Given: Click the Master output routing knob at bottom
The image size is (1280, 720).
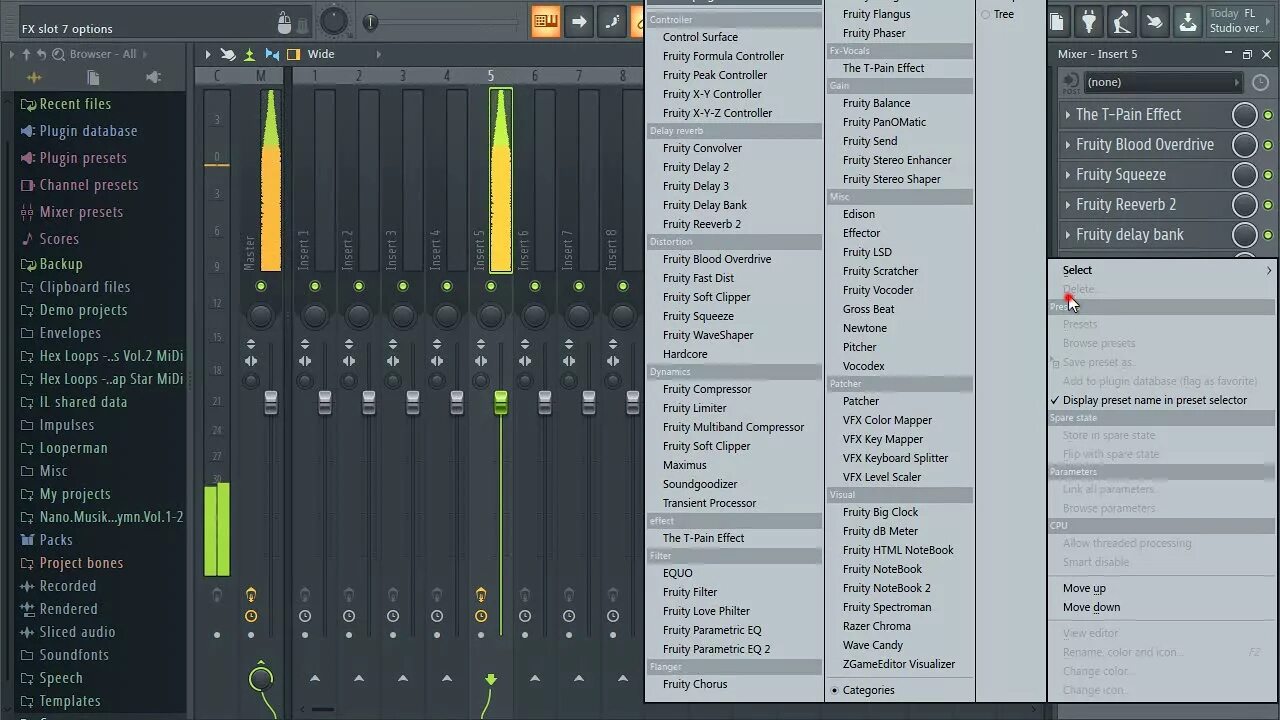Looking at the screenshot, I should click(x=261, y=680).
